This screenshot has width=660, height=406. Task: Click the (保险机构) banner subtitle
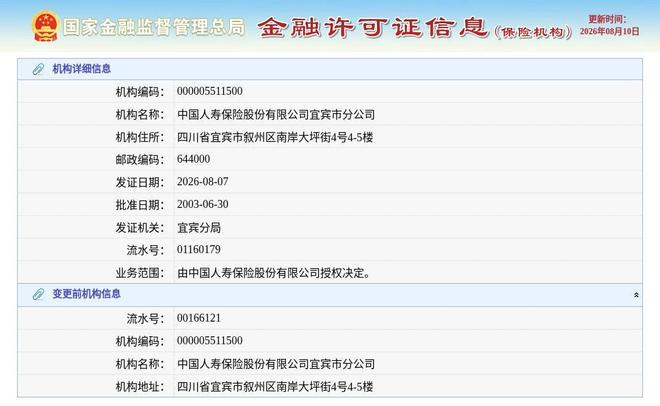click(533, 32)
